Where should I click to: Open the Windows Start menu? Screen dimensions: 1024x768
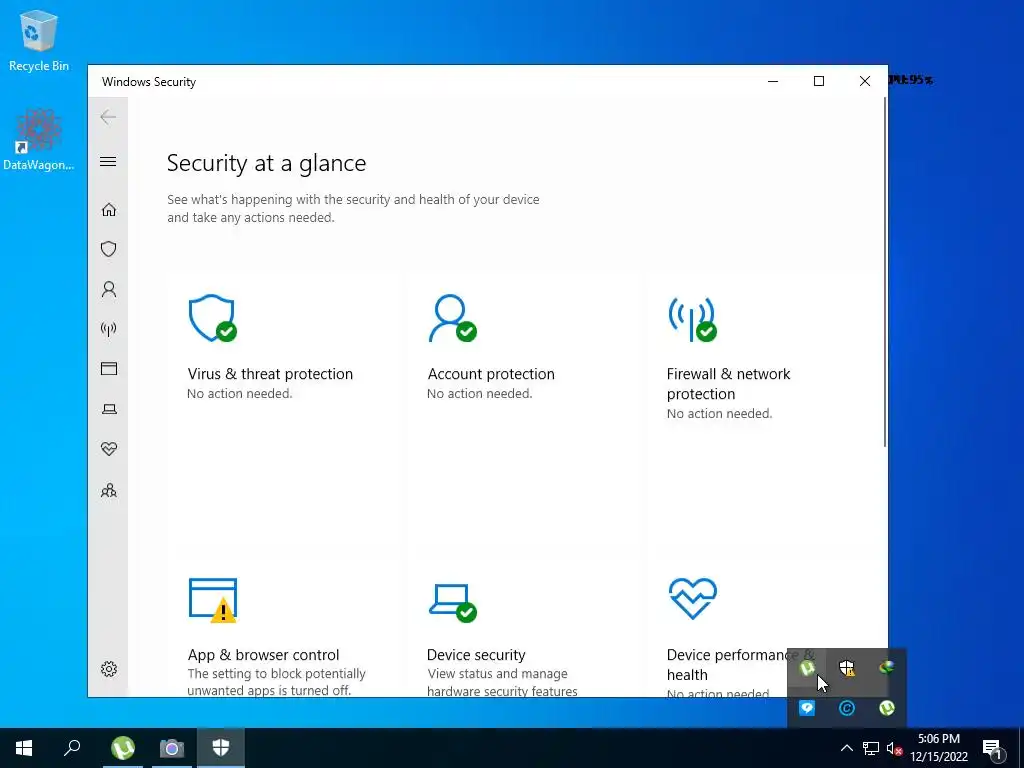click(24, 748)
